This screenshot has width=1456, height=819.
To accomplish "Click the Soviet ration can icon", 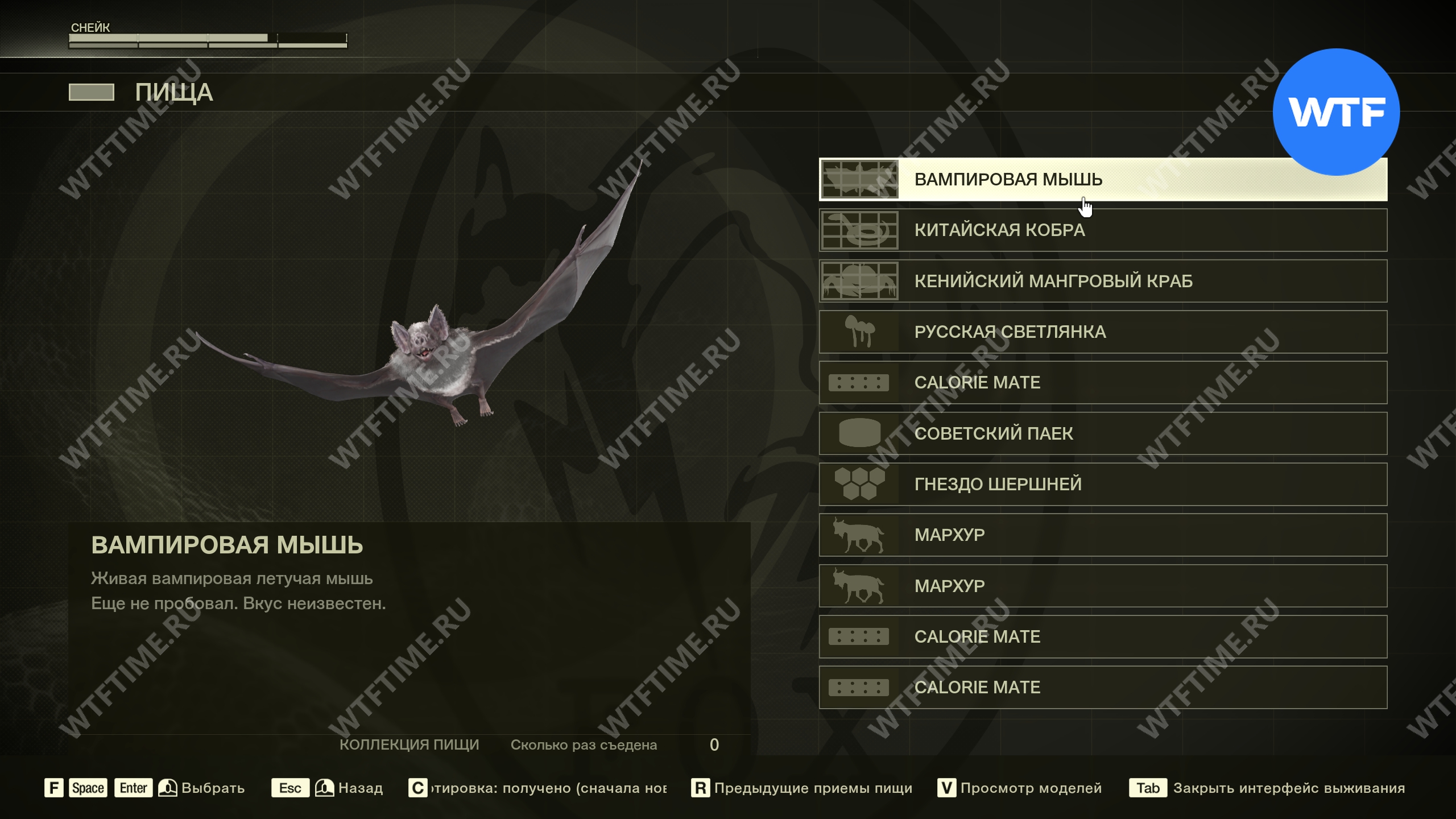I will (x=859, y=433).
